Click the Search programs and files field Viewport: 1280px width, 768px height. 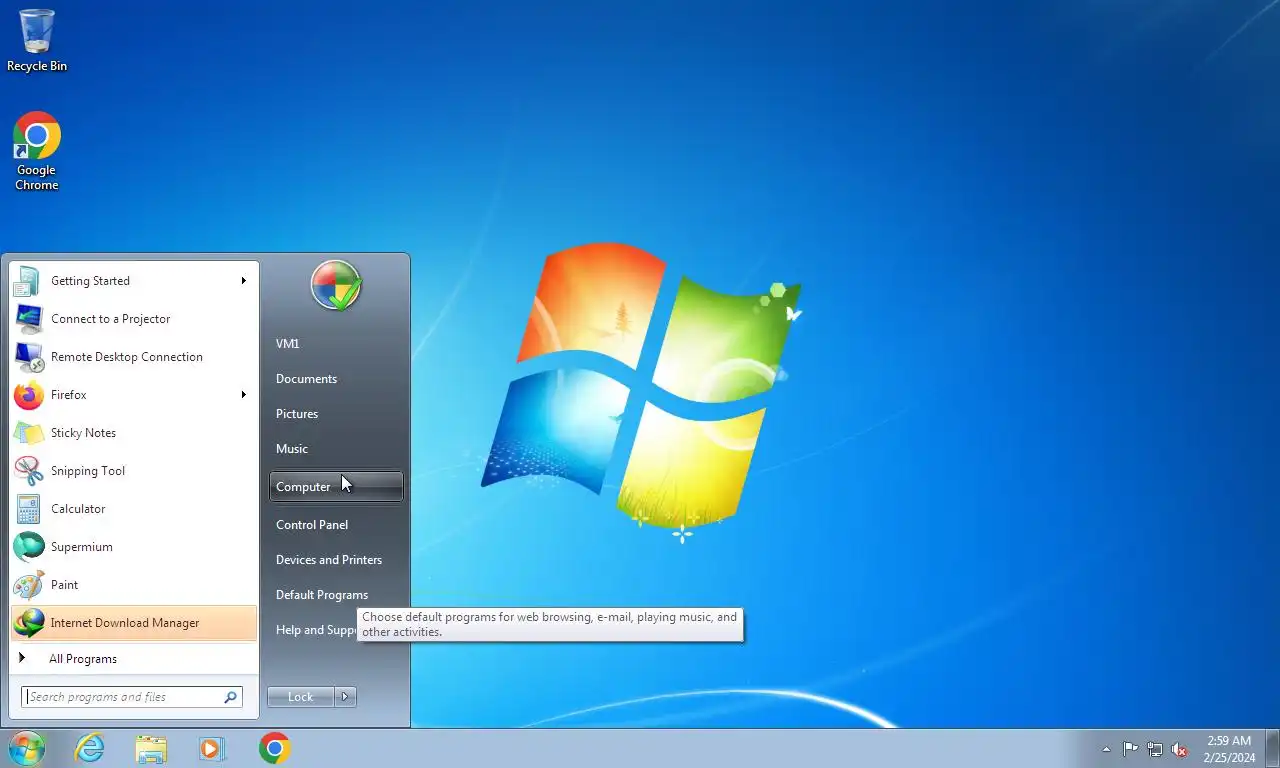(x=131, y=697)
